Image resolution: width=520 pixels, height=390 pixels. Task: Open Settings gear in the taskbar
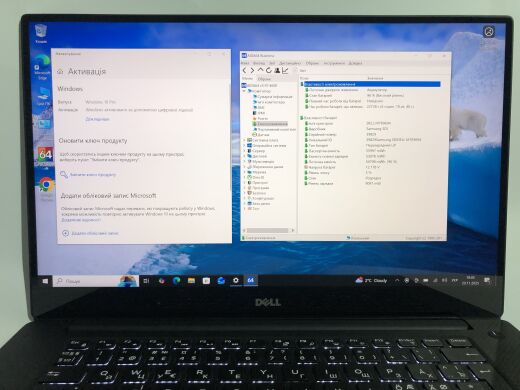236,280
